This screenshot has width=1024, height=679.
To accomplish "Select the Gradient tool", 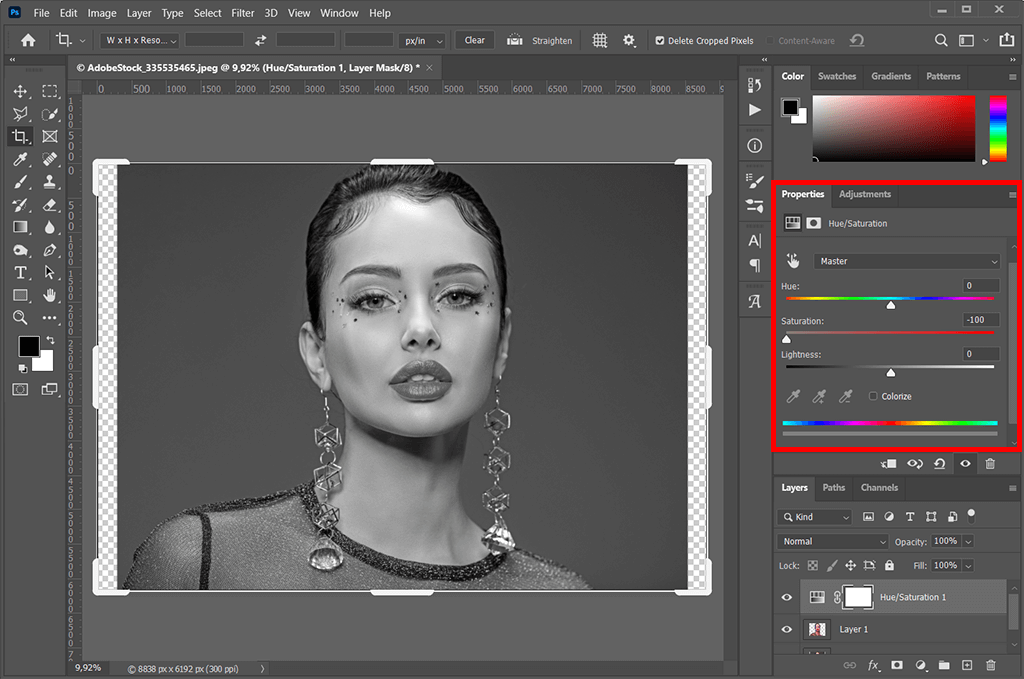I will click(x=20, y=227).
